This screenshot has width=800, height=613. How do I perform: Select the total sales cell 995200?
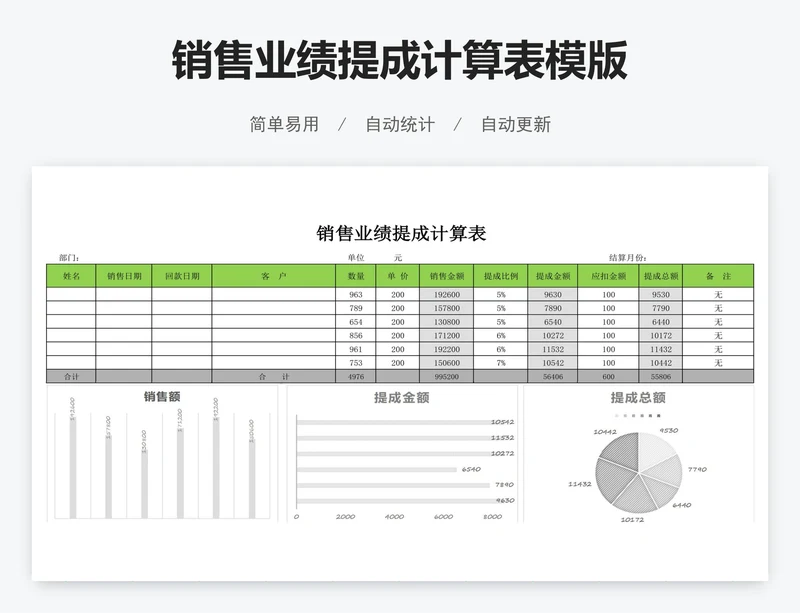point(446,377)
